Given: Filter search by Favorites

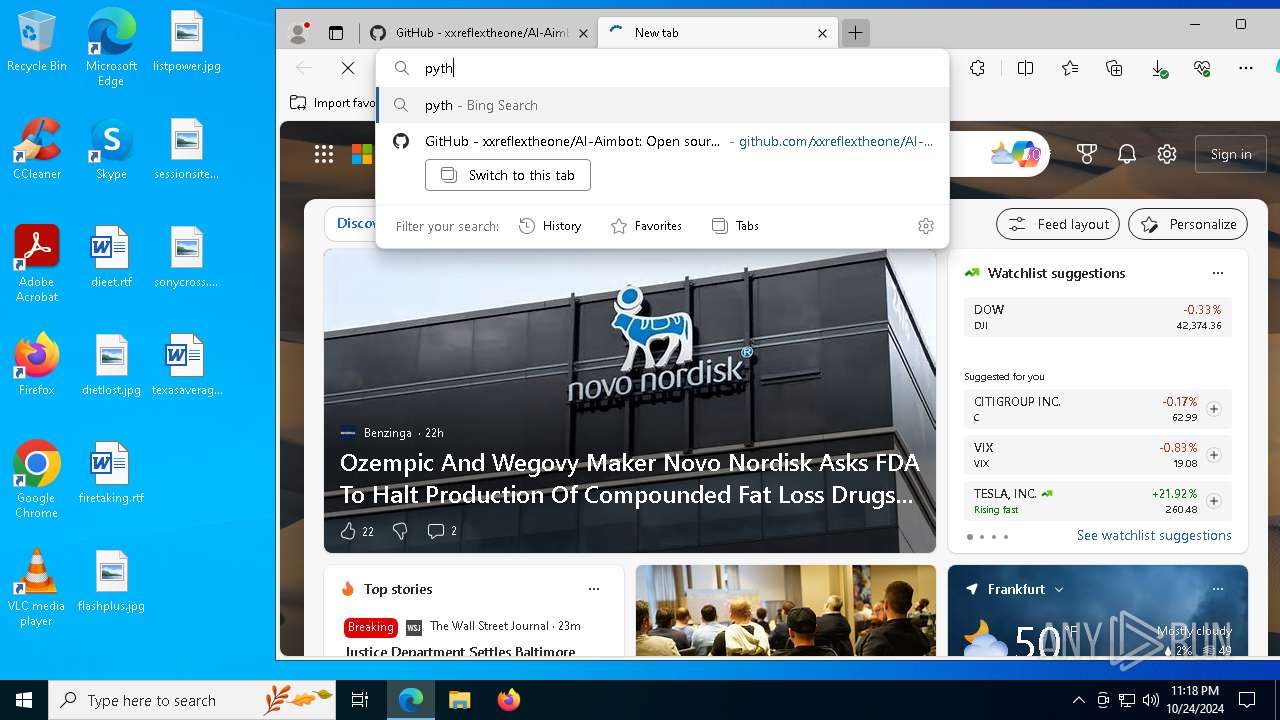Looking at the screenshot, I should (x=646, y=226).
